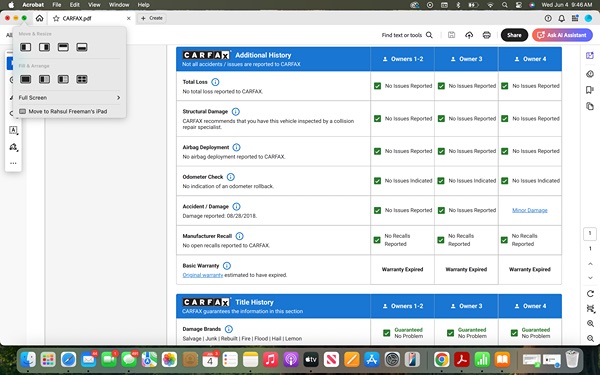Rotate the page view clockwise
This screenshot has width=600, height=375.
590,293
